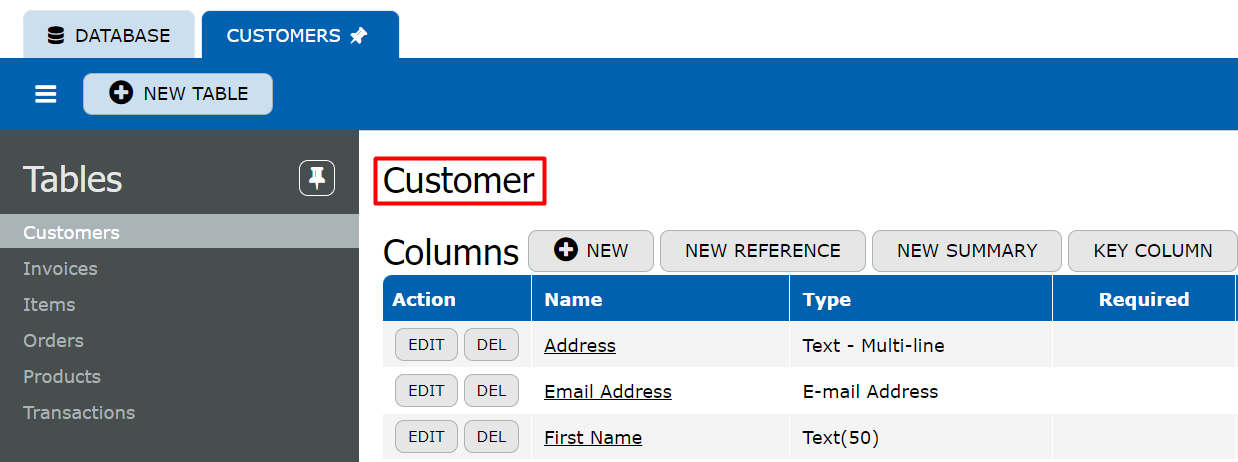
Task: Click the Customer table heading
Action: click(x=459, y=181)
